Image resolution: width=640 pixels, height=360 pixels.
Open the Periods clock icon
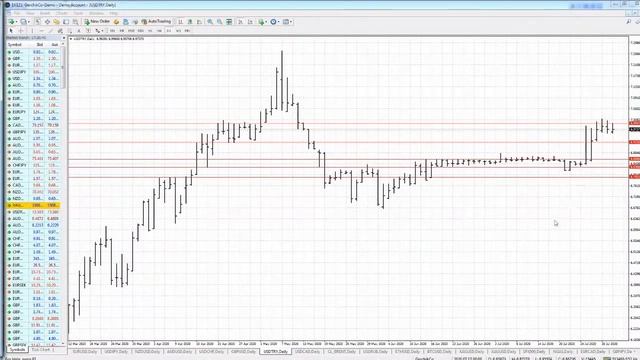pyautogui.click(x=273, y=22)
